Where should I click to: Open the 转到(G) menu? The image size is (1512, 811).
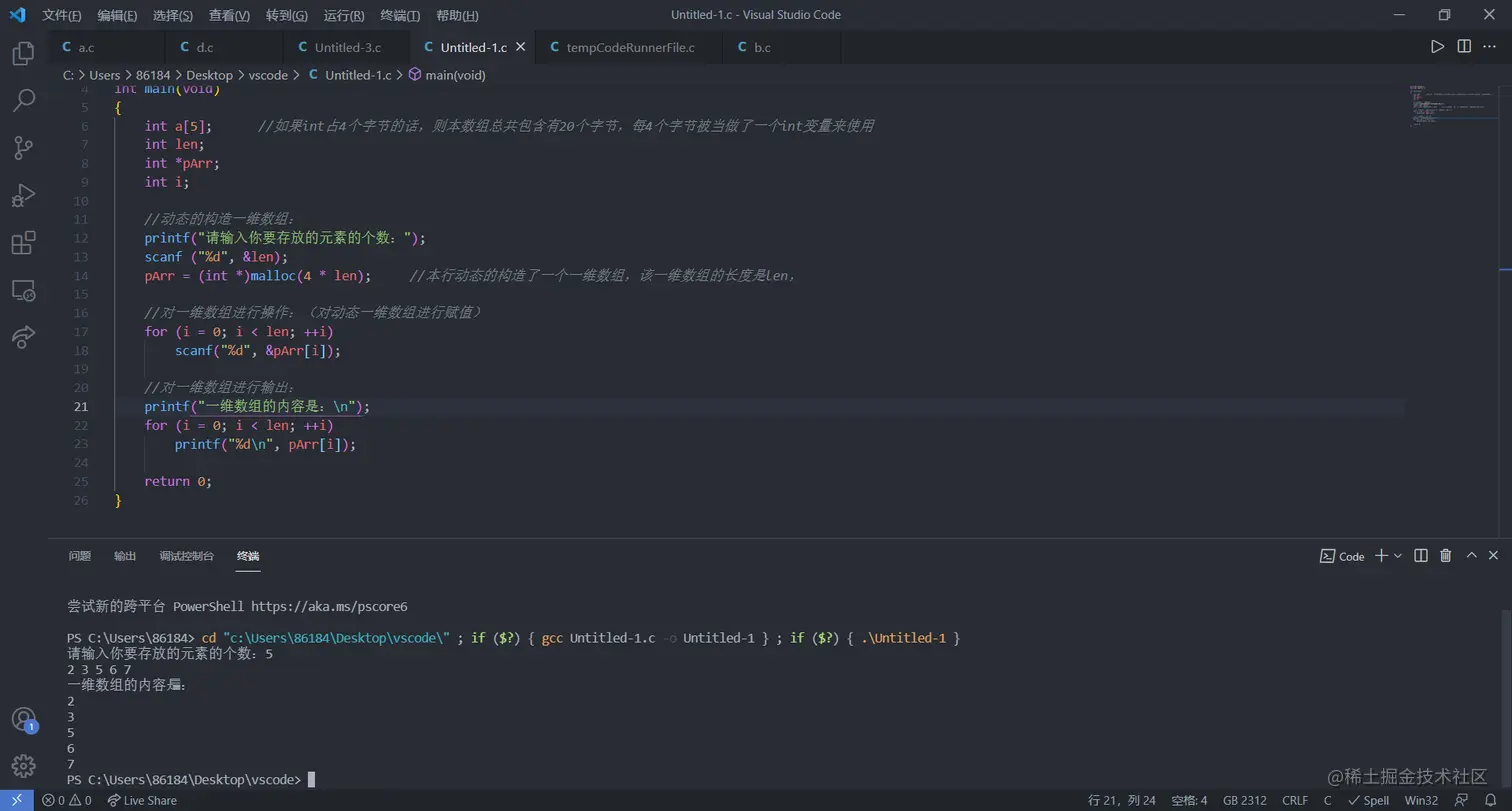click(x=287, y=15)
